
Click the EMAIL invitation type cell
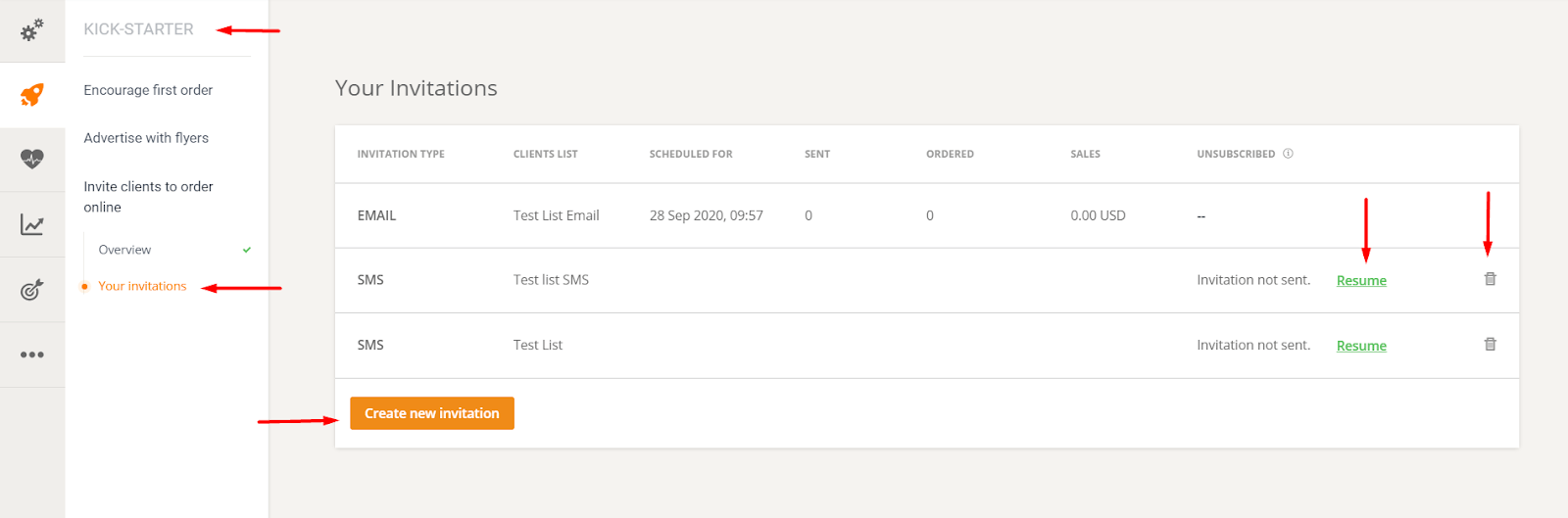pos(376,215)
